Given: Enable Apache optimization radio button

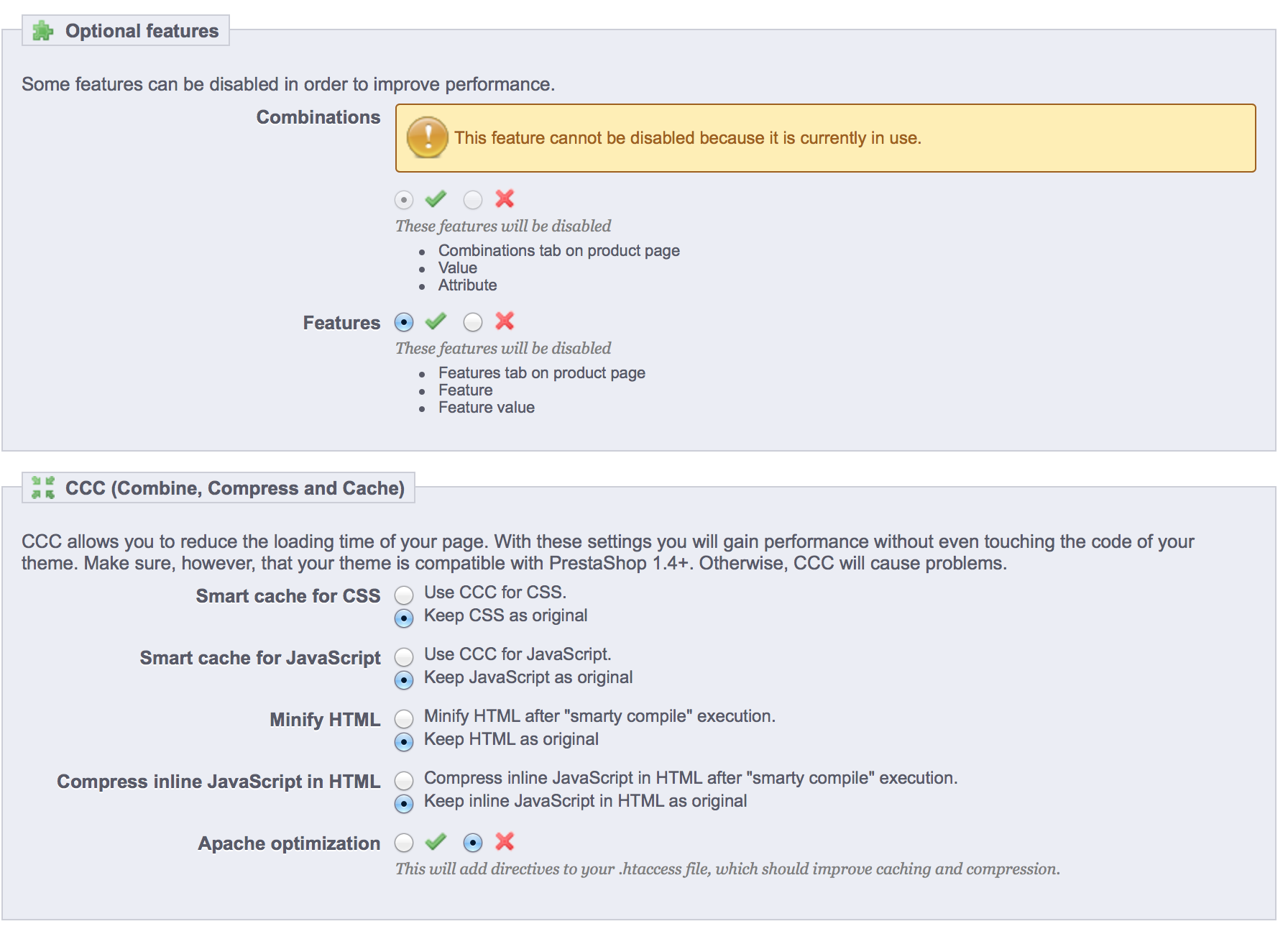Looking at the screenshot, I should click(404, 842).
